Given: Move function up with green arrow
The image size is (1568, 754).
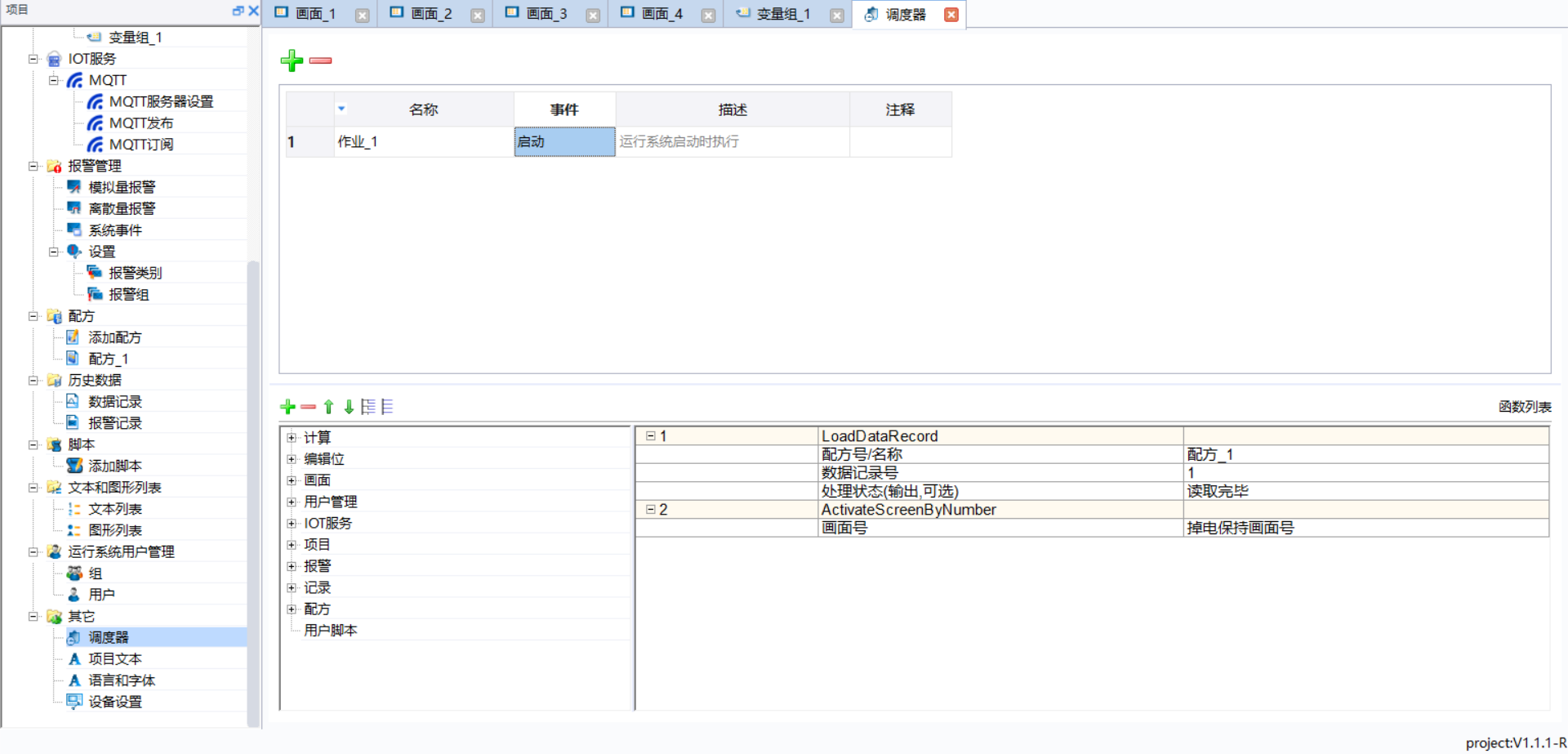Looking at the screenshot, I should click(328, 407).
